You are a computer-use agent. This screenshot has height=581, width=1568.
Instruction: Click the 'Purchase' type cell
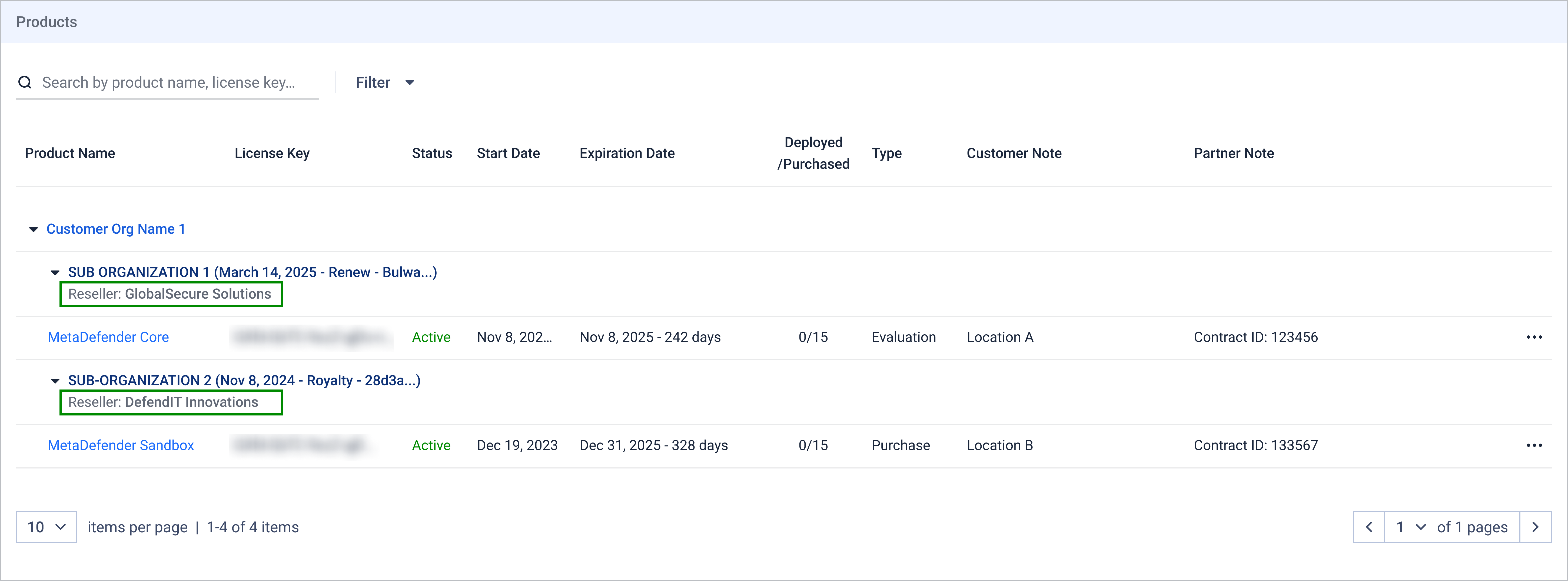pos(900,446)
